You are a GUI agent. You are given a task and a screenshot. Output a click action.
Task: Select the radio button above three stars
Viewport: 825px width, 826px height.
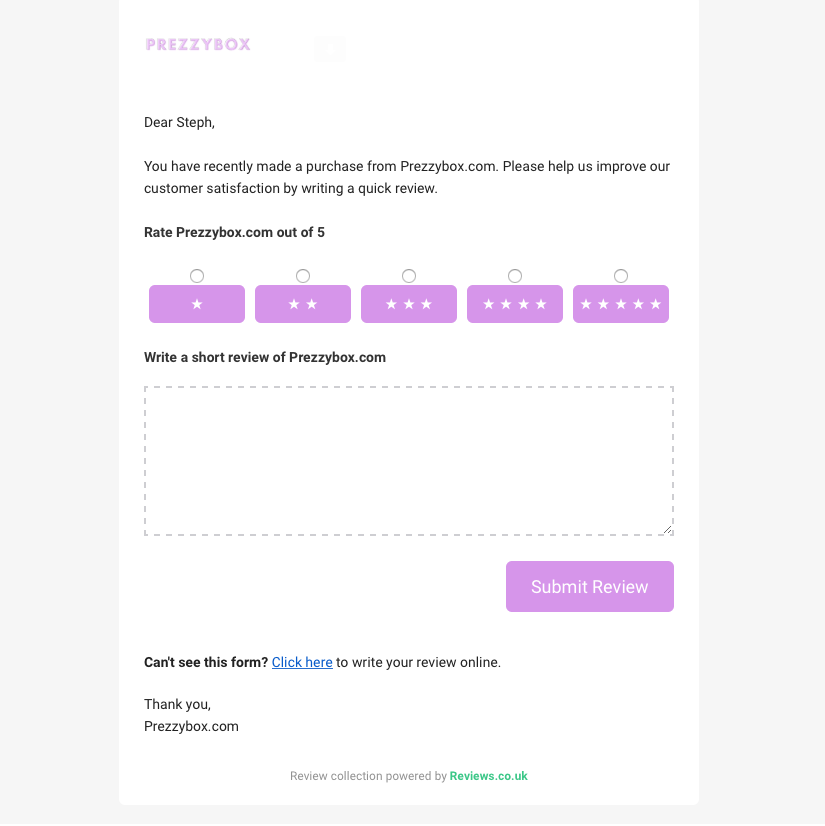[x=409, y=276]
